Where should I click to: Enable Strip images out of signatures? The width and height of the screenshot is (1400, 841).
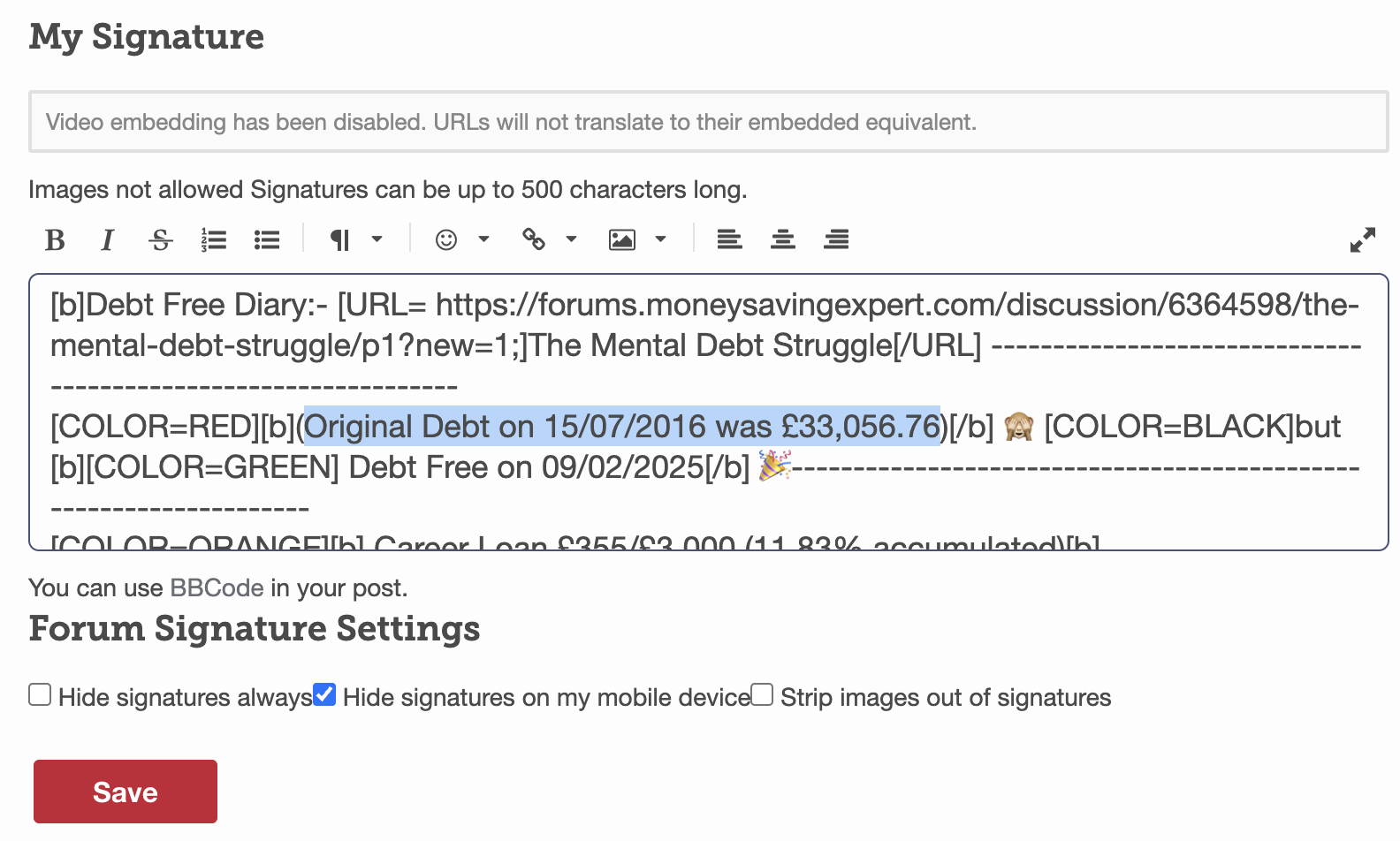coord(762,694)
